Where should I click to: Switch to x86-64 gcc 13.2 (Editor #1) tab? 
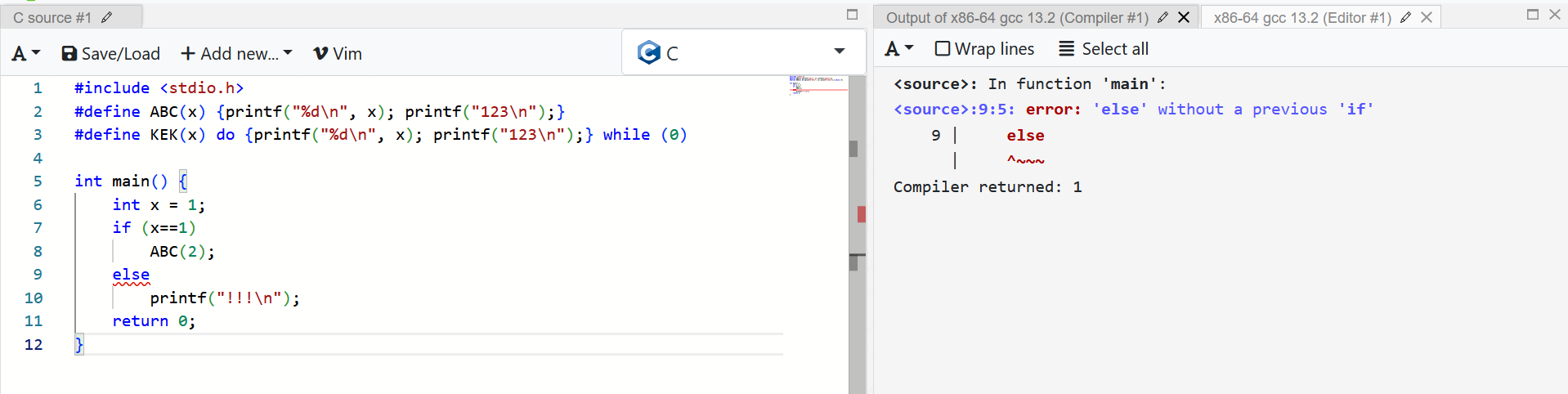[x=1302, y=17]
